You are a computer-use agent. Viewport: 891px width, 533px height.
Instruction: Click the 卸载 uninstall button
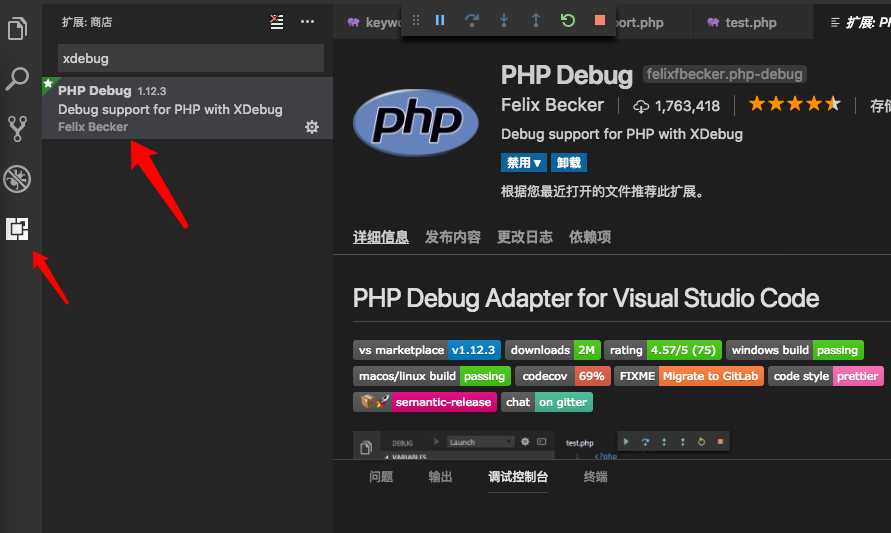tap(569, 163)
